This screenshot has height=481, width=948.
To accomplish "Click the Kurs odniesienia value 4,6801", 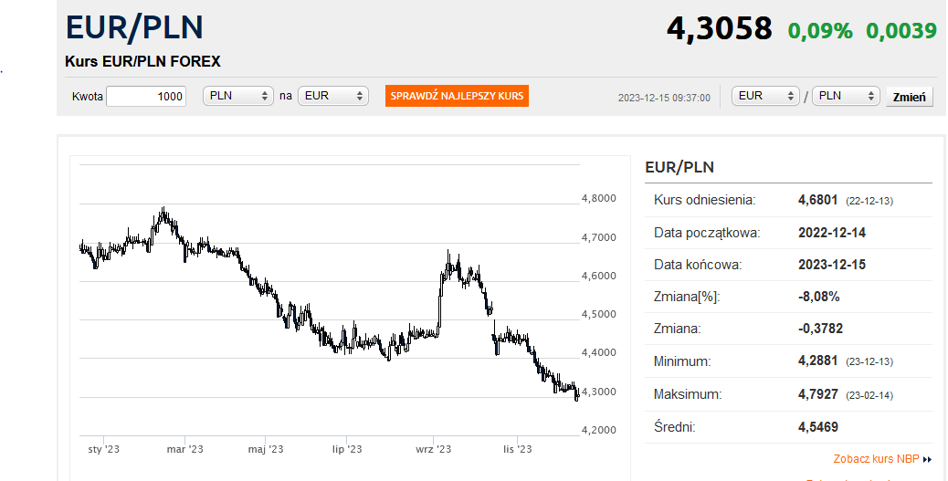I will [819, 200].
